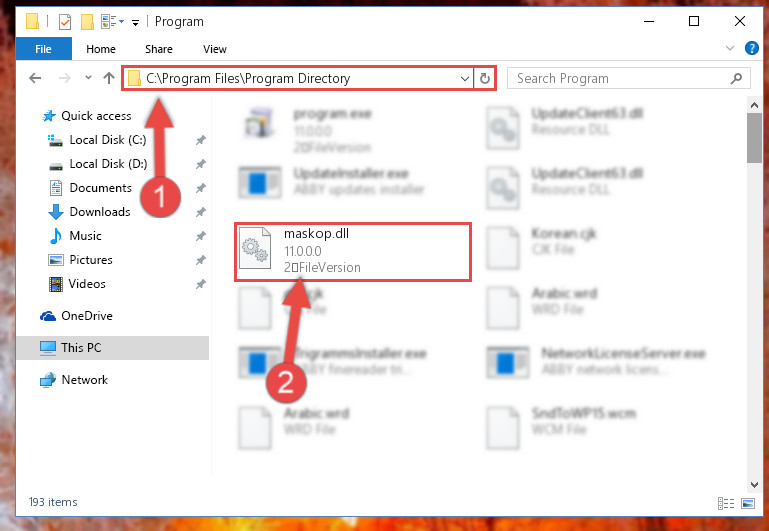Click the Forward navigation arrow
The image size is (769, 531).
pyautogui.click(x=64, y=78)
